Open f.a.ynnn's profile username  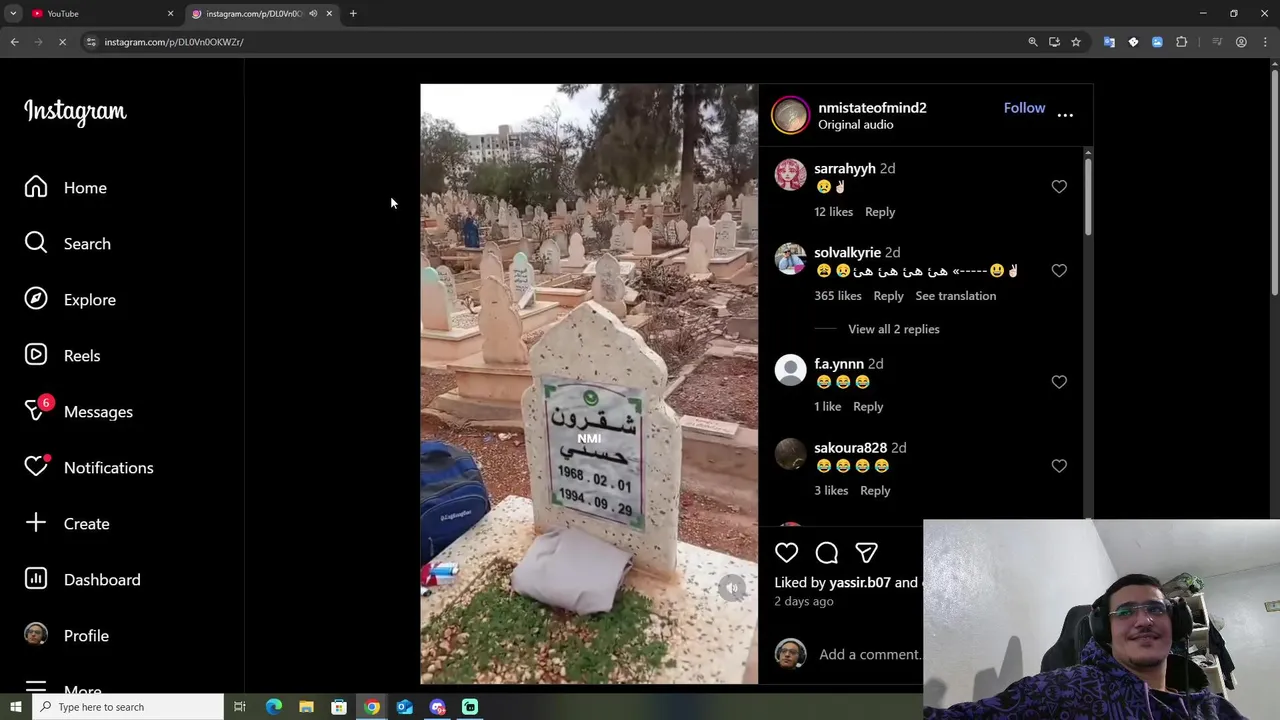(x=839, y=364)
